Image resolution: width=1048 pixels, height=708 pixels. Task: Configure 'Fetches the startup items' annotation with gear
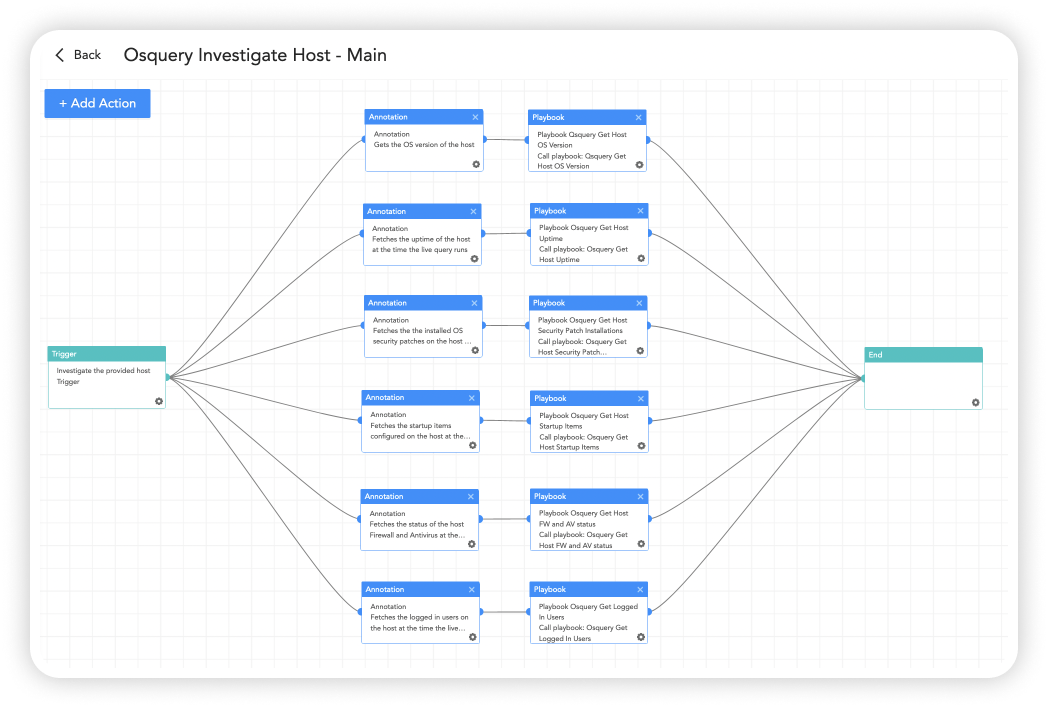tap(473, 445)
